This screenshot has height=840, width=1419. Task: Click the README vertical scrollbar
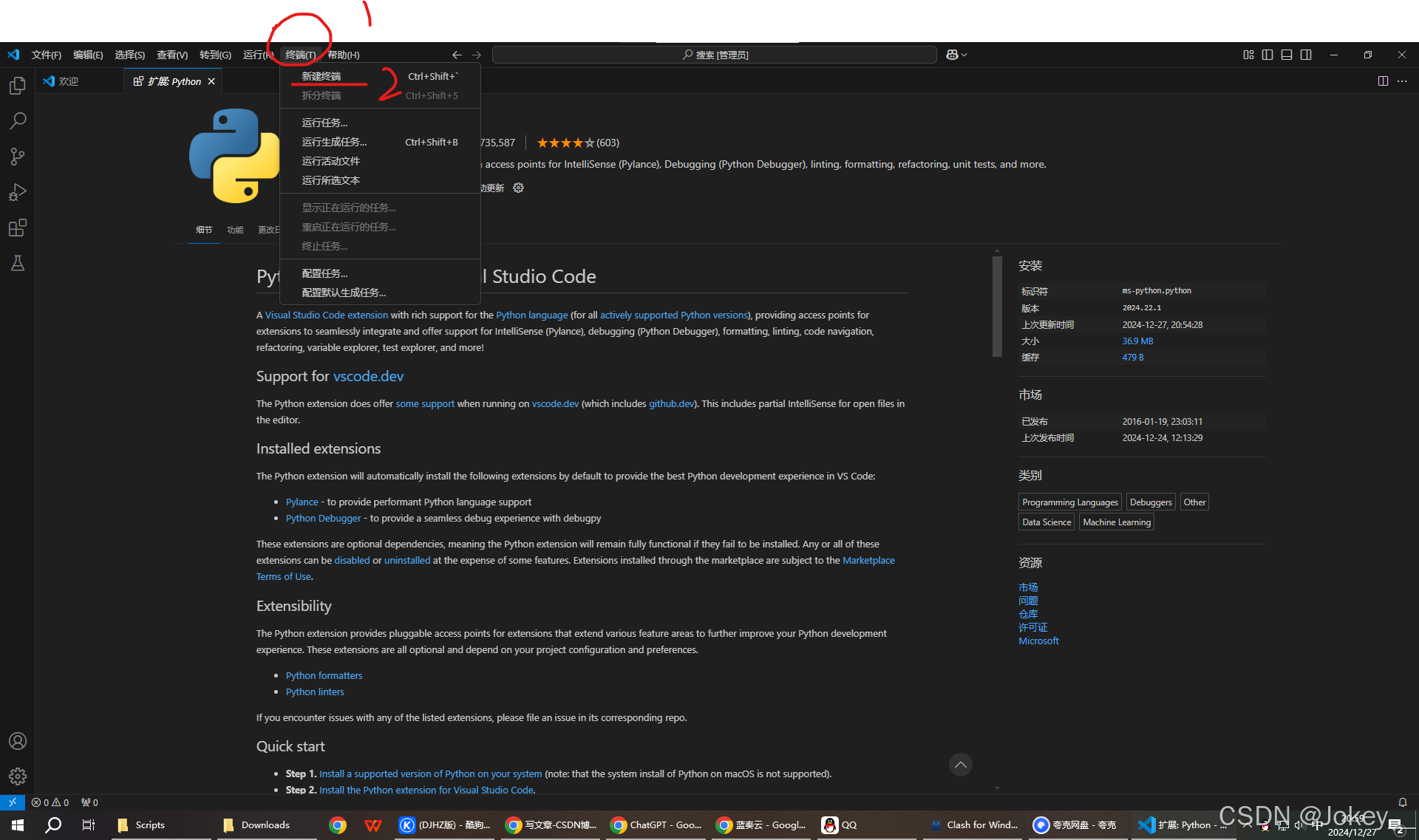click(x=997, y=307)
